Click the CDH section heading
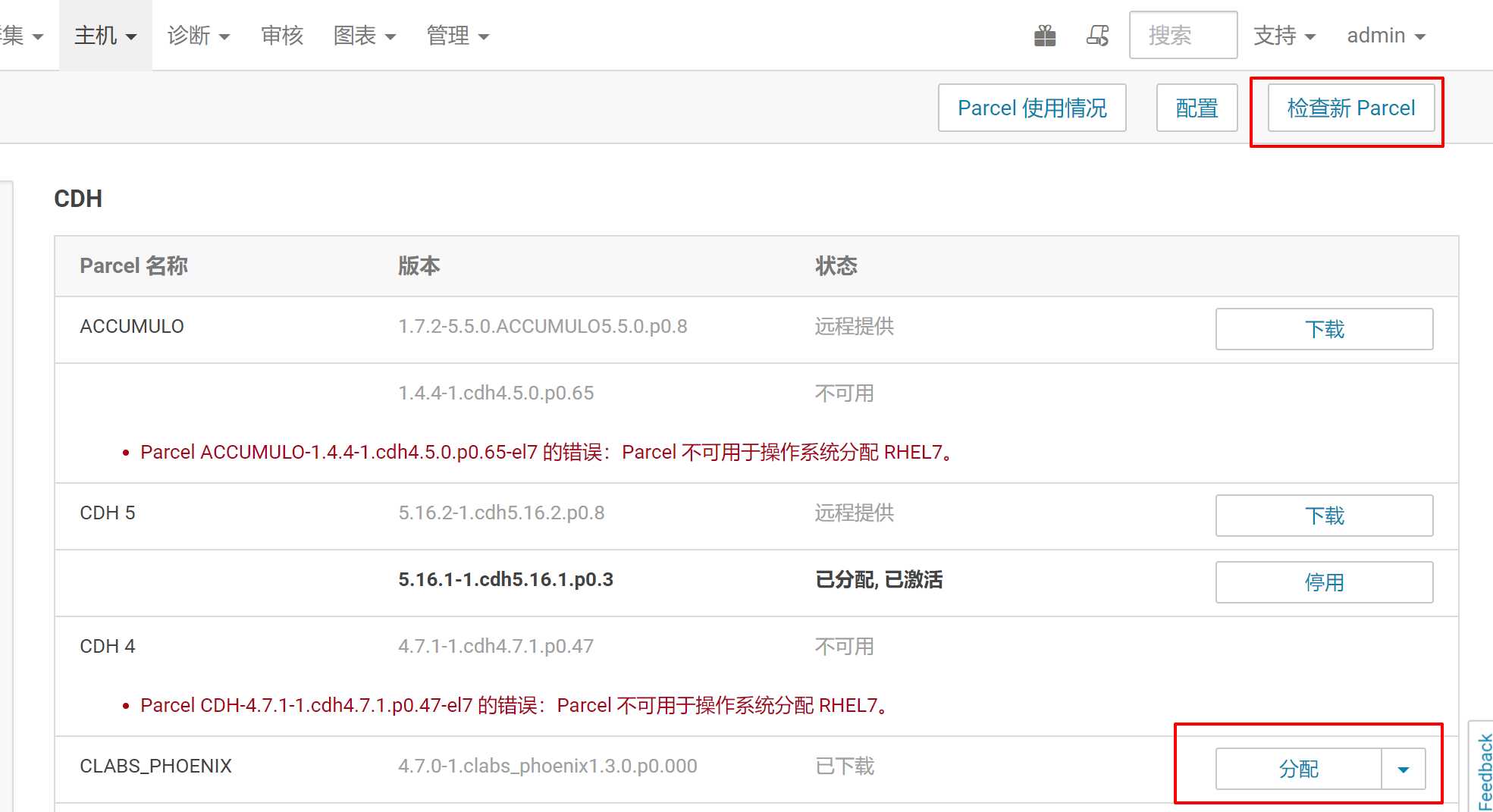The image size is (1493, 812). [78, 199]
